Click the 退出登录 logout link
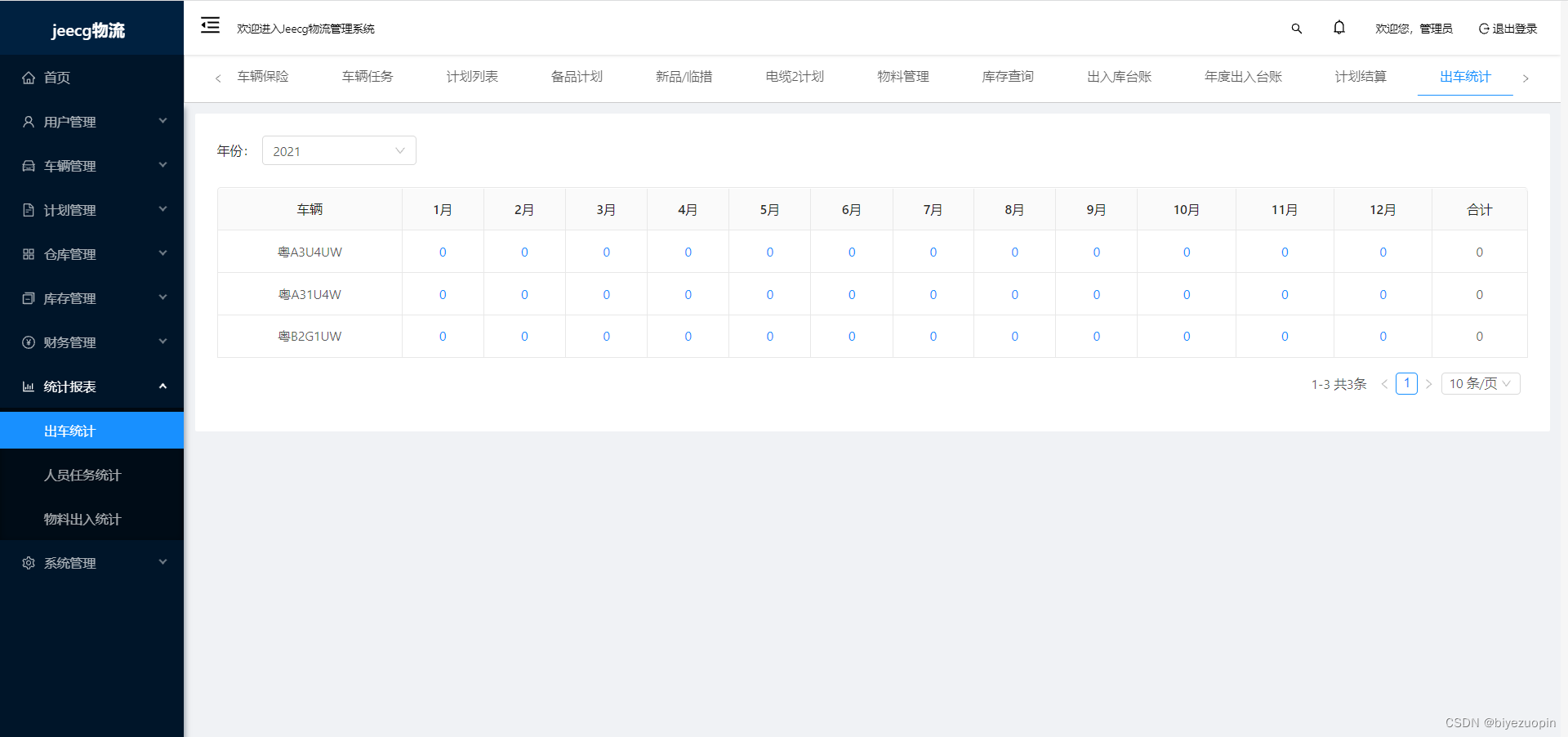The image size is (1568, 737). coord(1508,29)
